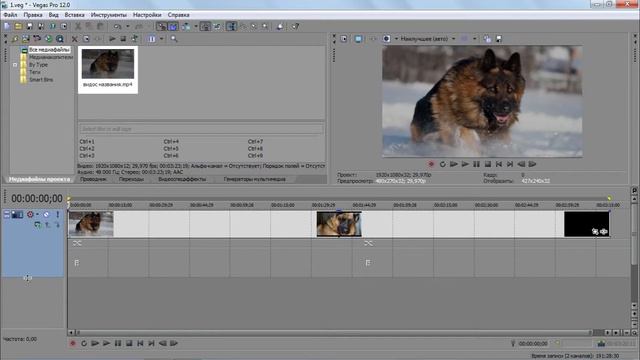Open Project Video Properties in preview toolbar
Image resolution: width=640 pixels, height=360 pixels.
[x=344, y=39]
